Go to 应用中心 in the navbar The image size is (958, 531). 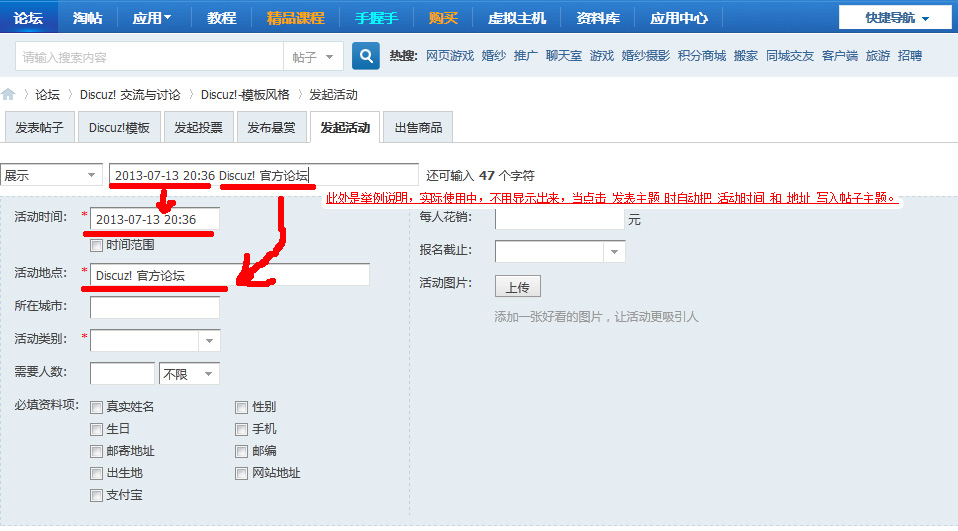(x=678, y=18)
